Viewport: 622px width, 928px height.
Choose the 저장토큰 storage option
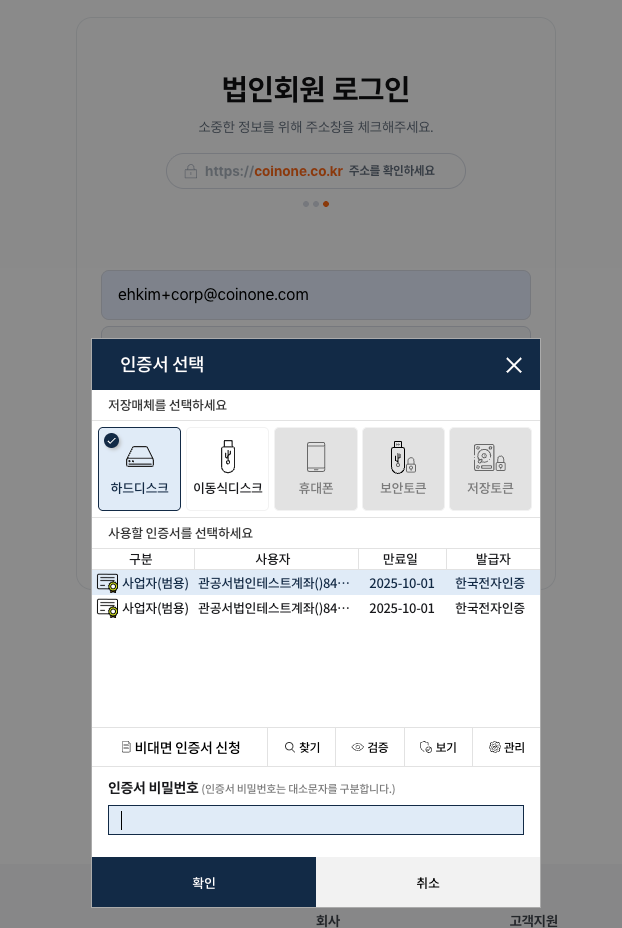coord(490,469)
